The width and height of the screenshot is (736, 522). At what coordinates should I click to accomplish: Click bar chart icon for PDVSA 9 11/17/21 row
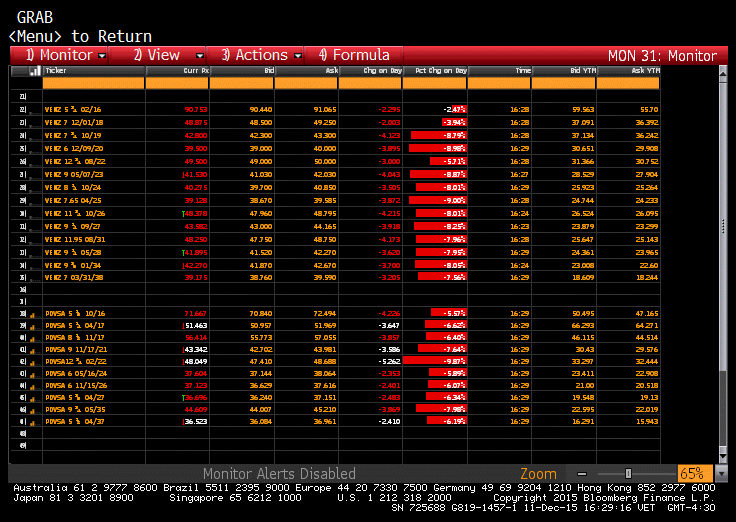[33, 351]
